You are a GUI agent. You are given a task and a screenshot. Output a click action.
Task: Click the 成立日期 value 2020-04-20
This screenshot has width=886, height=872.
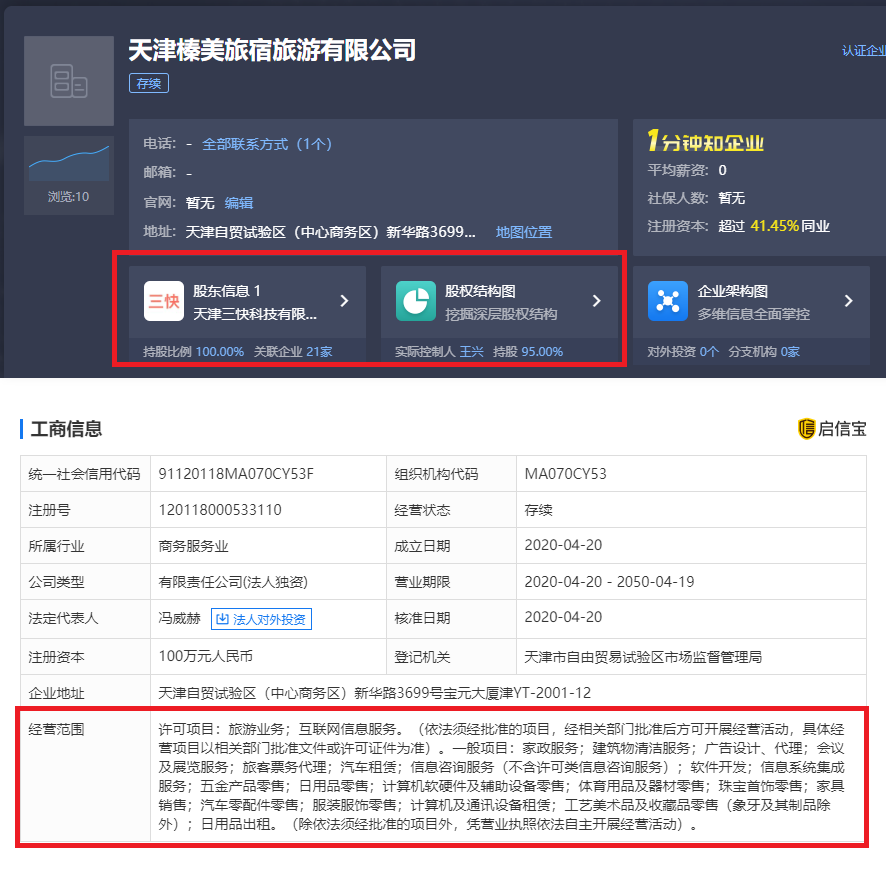point(563,545)
